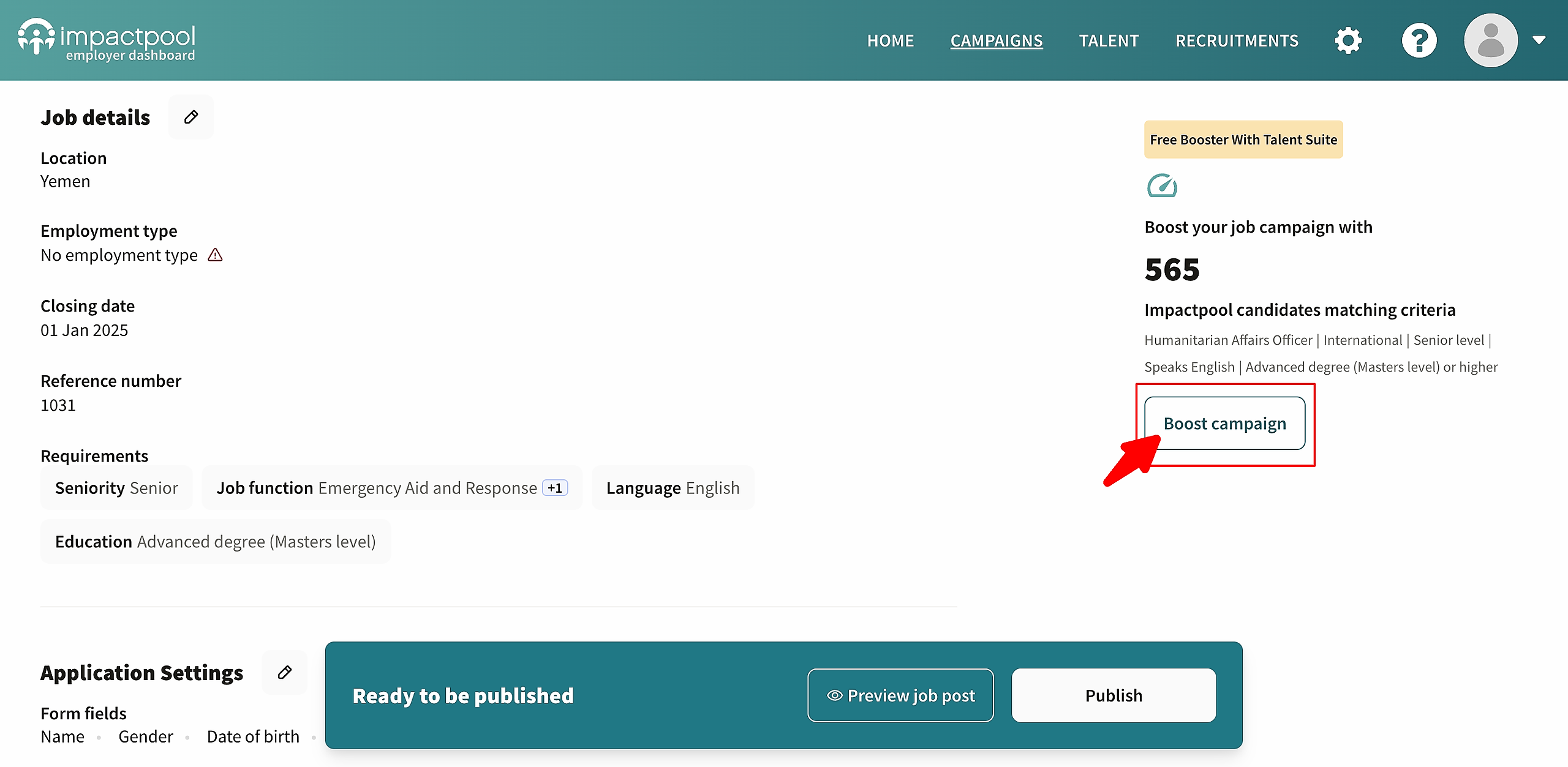1568x767 pixels.
Task: Publish the job campaign
Action: point(1114,695)
